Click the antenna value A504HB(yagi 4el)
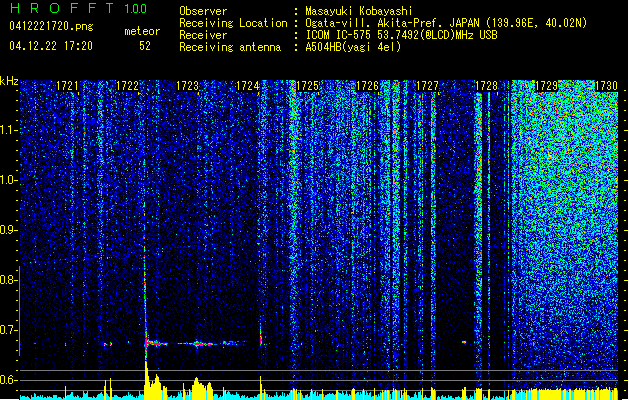Viewport: 629px width, 400px height. coord(353,47)
